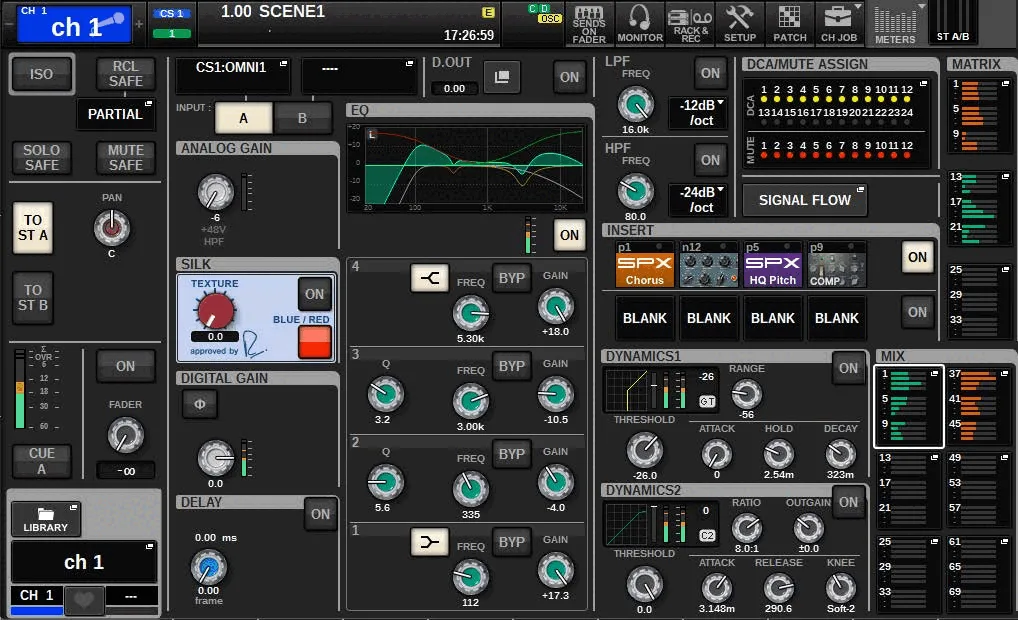Click the ISO isolate button

(42, 74)
